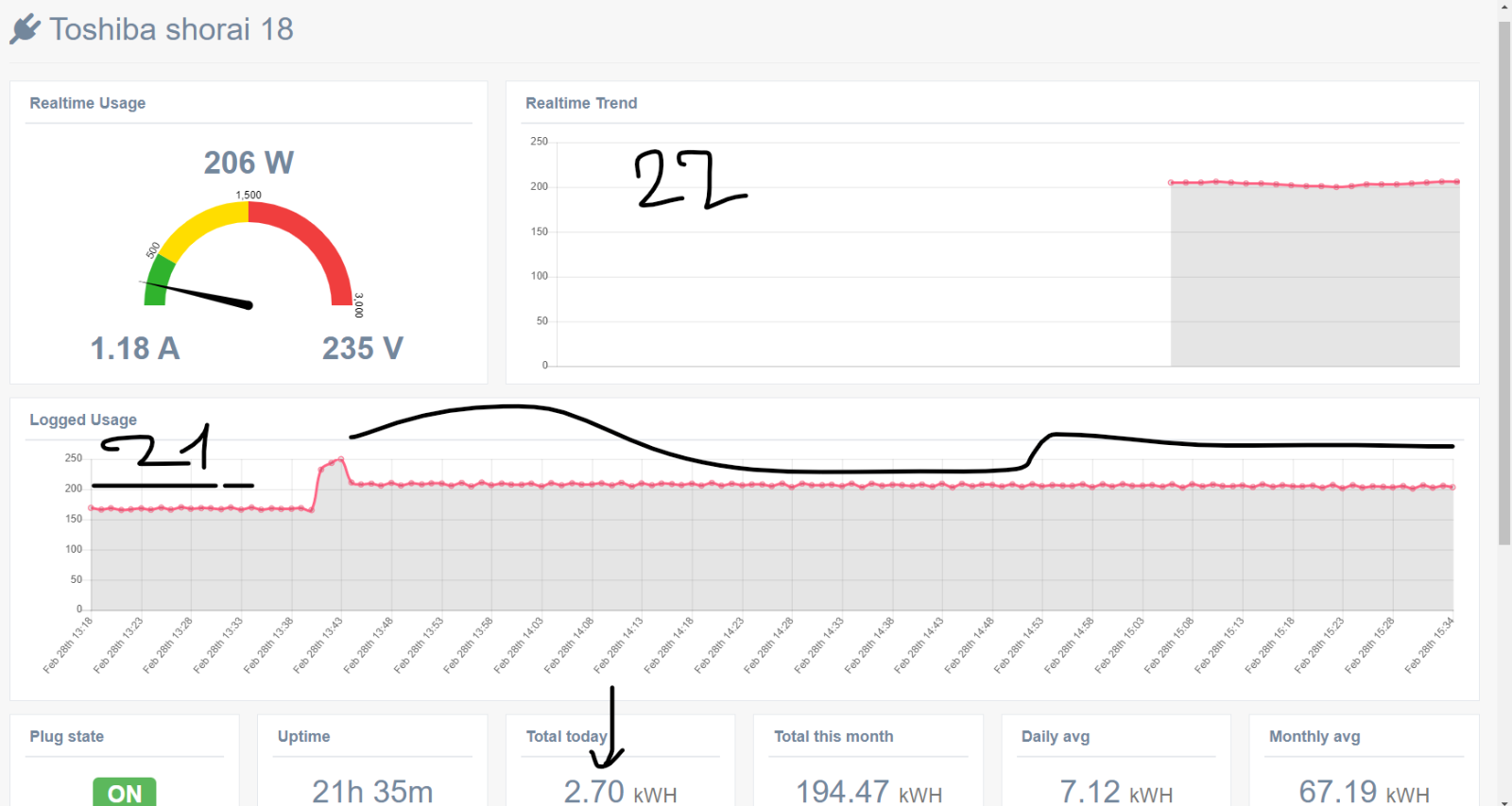Click the Total this month 194.47 kWH value
The width and height of the screenshot is (1512, 806).
[868, 792]
